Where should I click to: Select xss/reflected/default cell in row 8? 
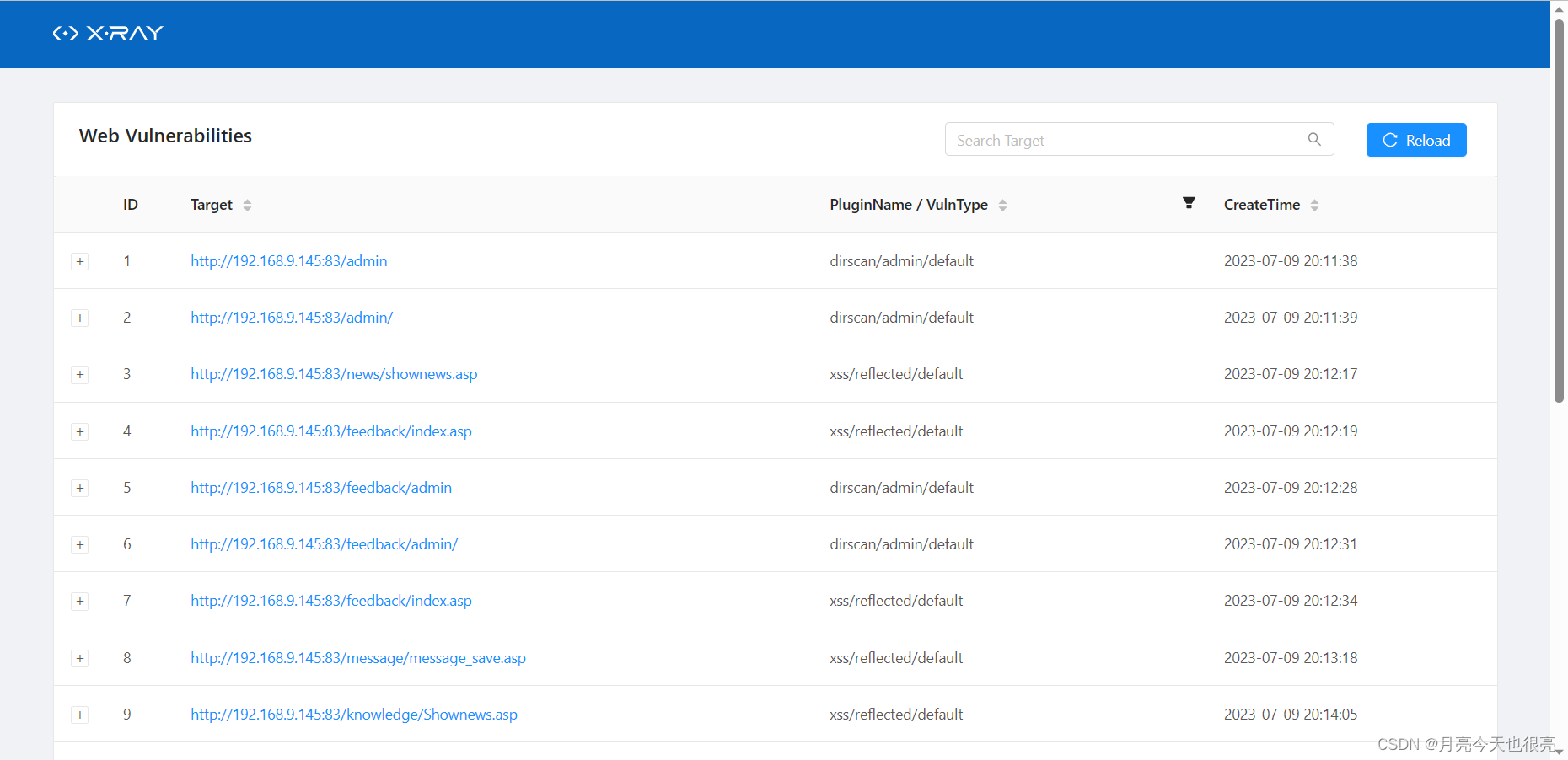tap(896, 658)
